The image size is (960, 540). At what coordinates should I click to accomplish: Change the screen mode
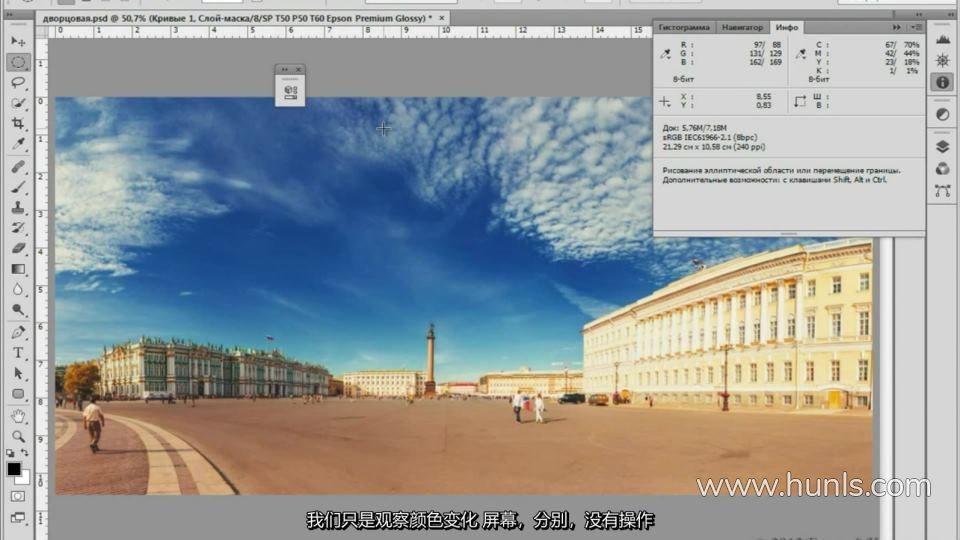pos(18,518)
